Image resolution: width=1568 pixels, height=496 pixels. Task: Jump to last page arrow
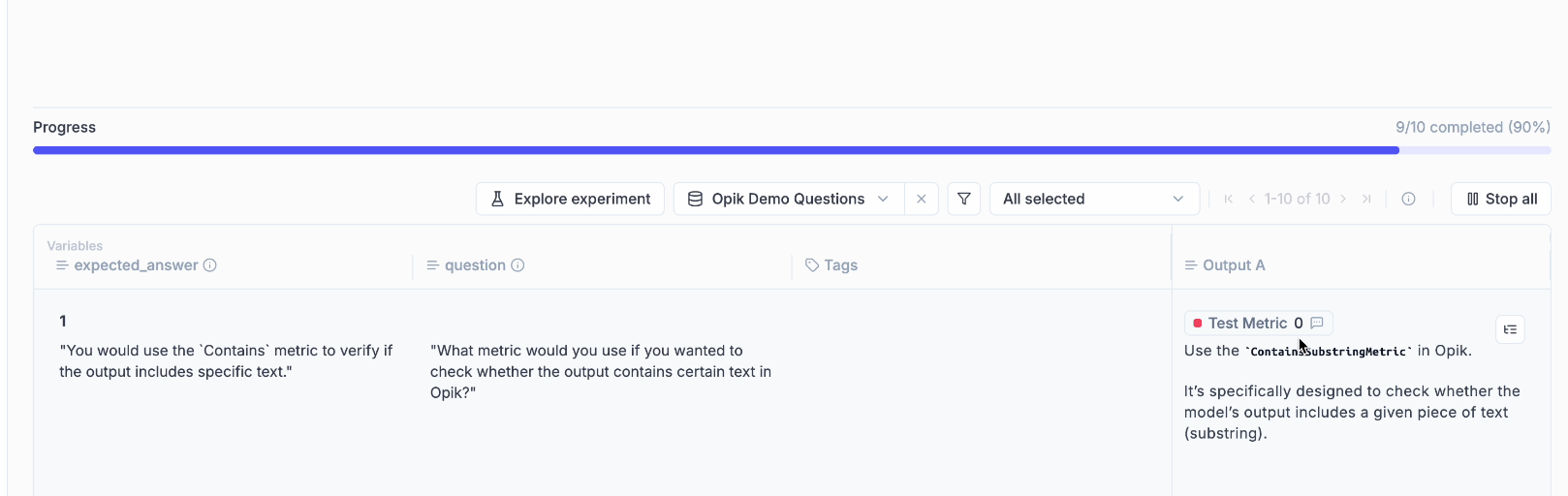point(1366,199)
